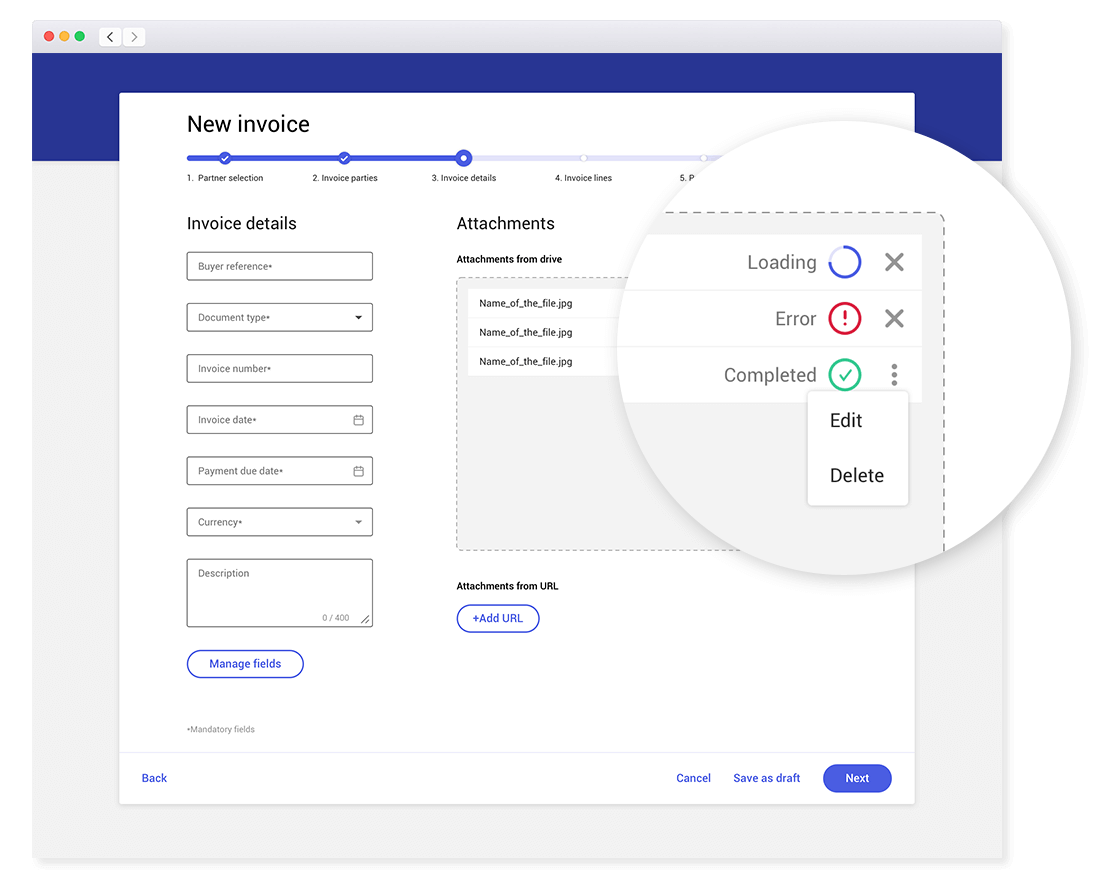The image size is (1100, 894).
Task: Click the browser back arrow
Action: pos(110,37)
